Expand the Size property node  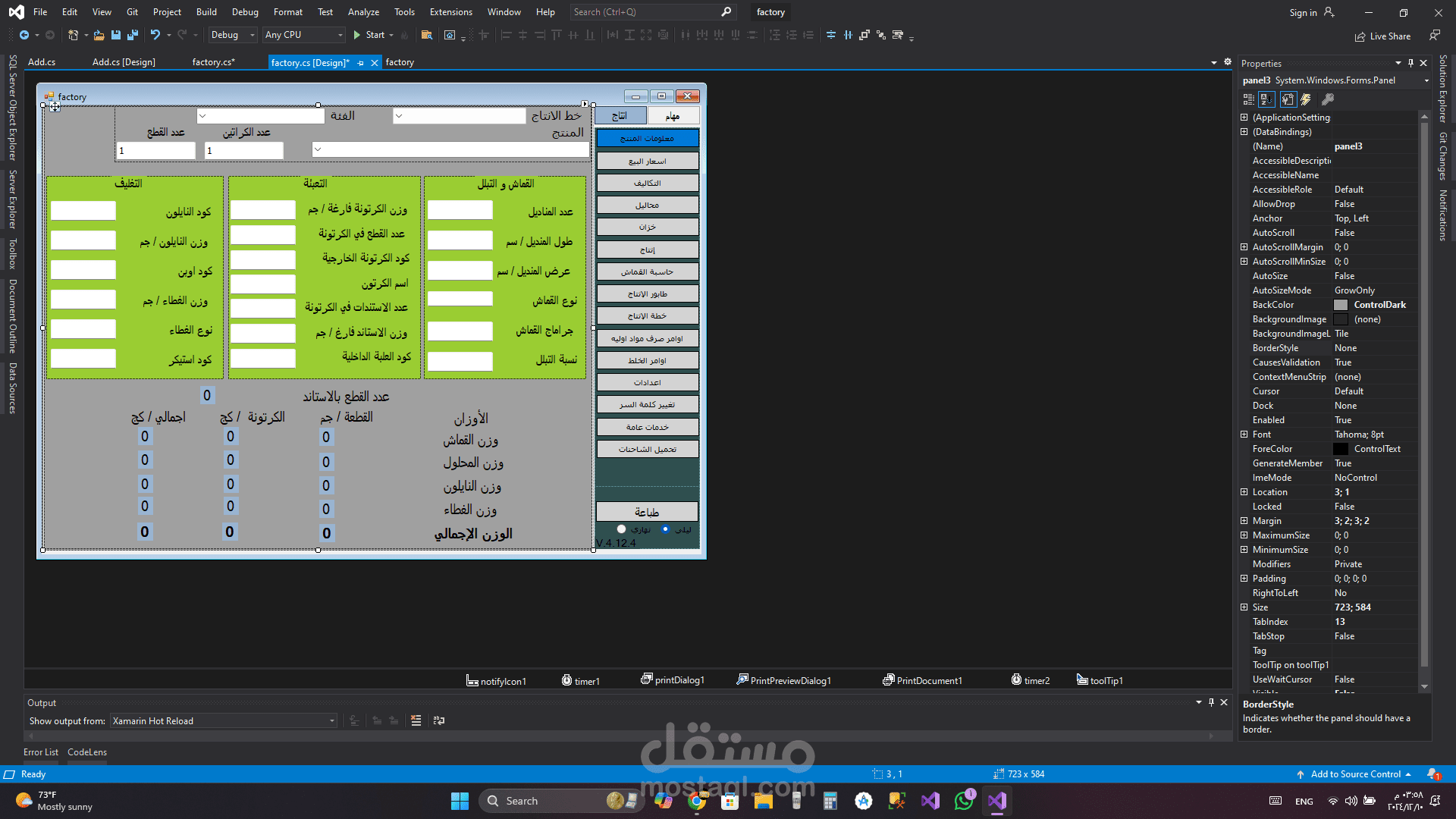pyautogui.click(x=1244, y=607)
